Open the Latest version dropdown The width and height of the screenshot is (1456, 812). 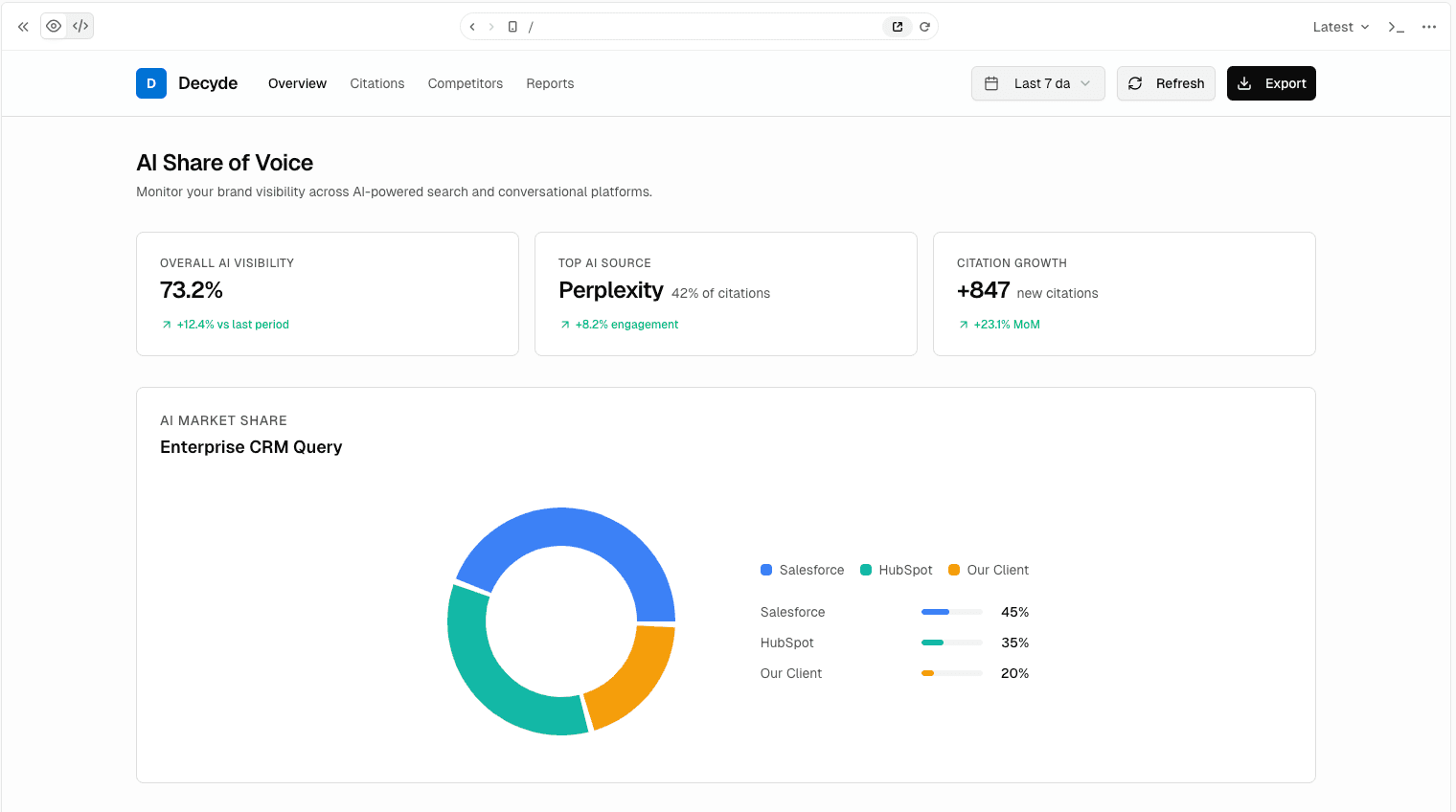point(1340,27)
